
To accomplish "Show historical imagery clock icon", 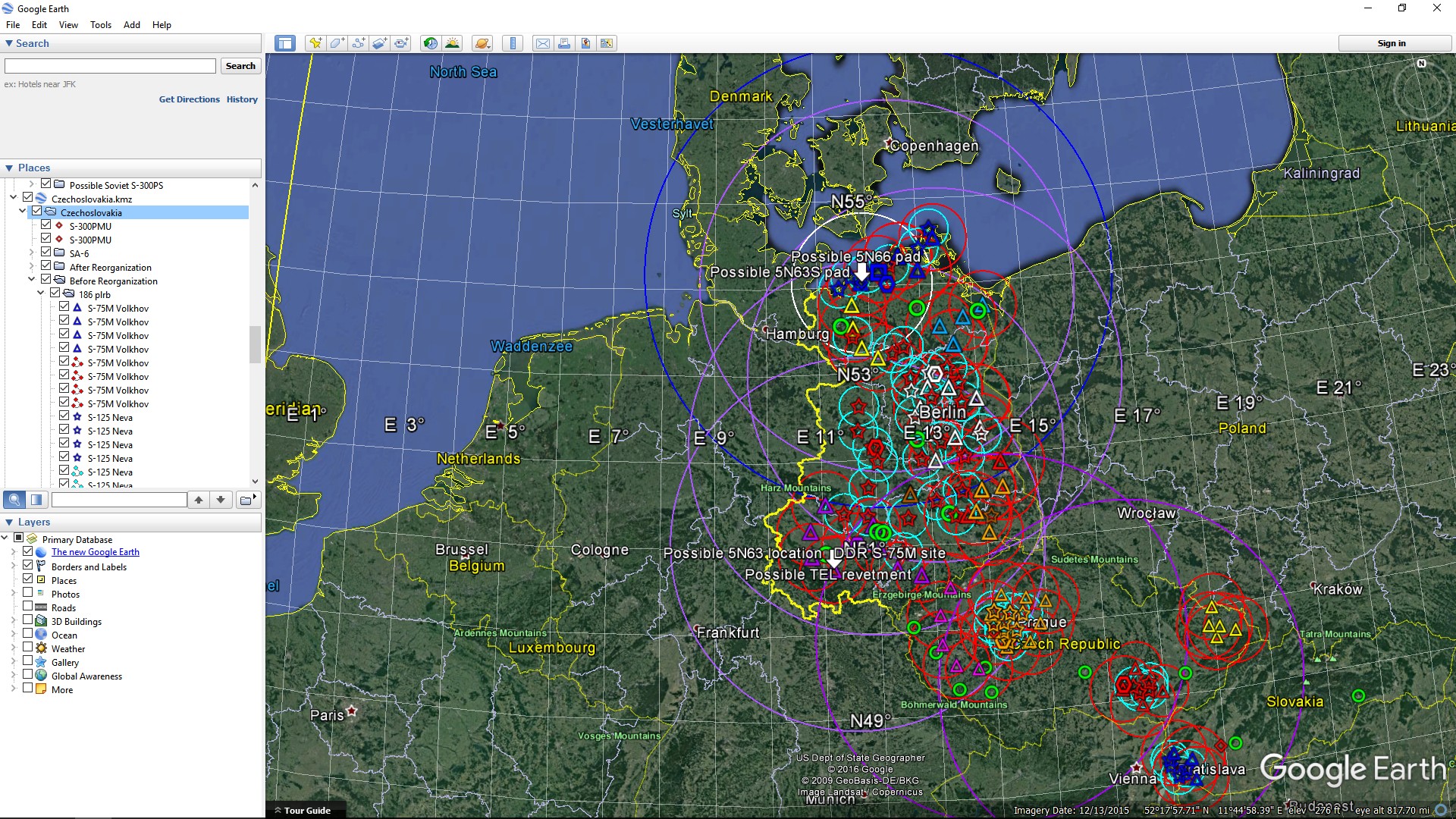I will pos(431,43).
